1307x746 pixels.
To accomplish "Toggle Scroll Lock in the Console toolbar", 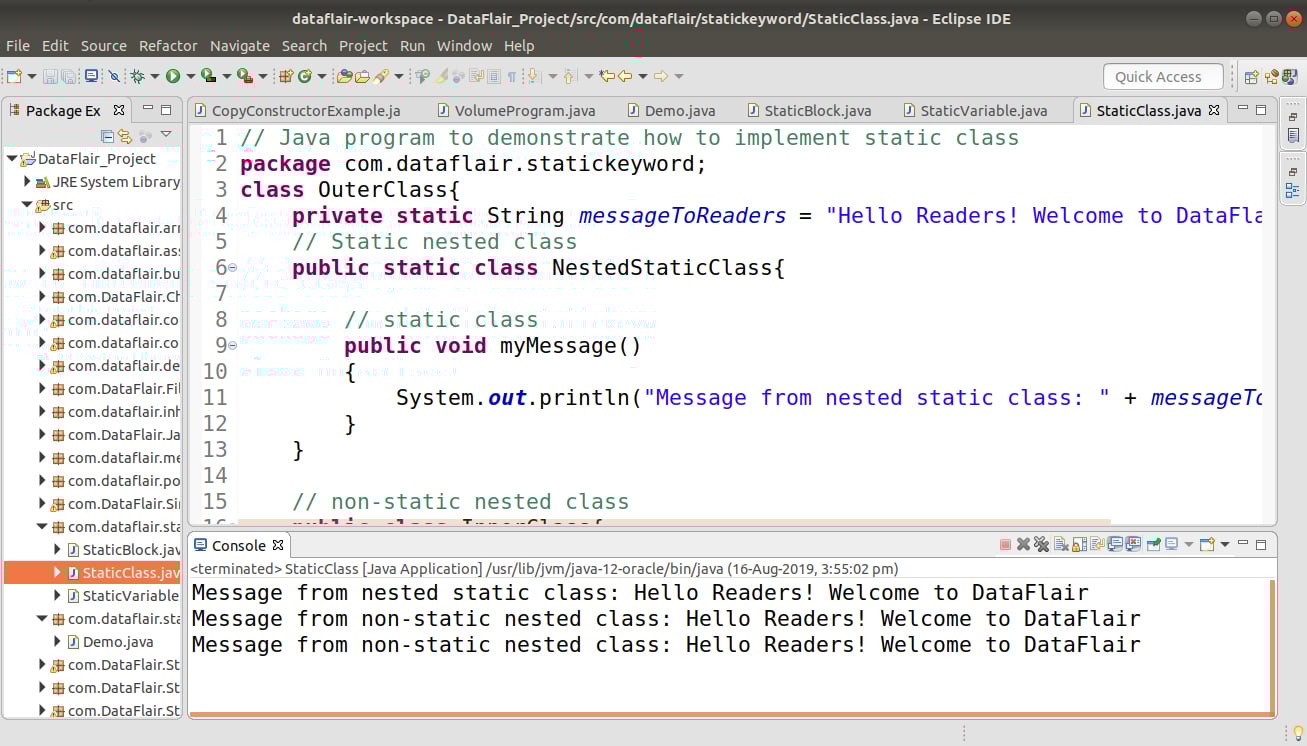I will coord(1080,544).
